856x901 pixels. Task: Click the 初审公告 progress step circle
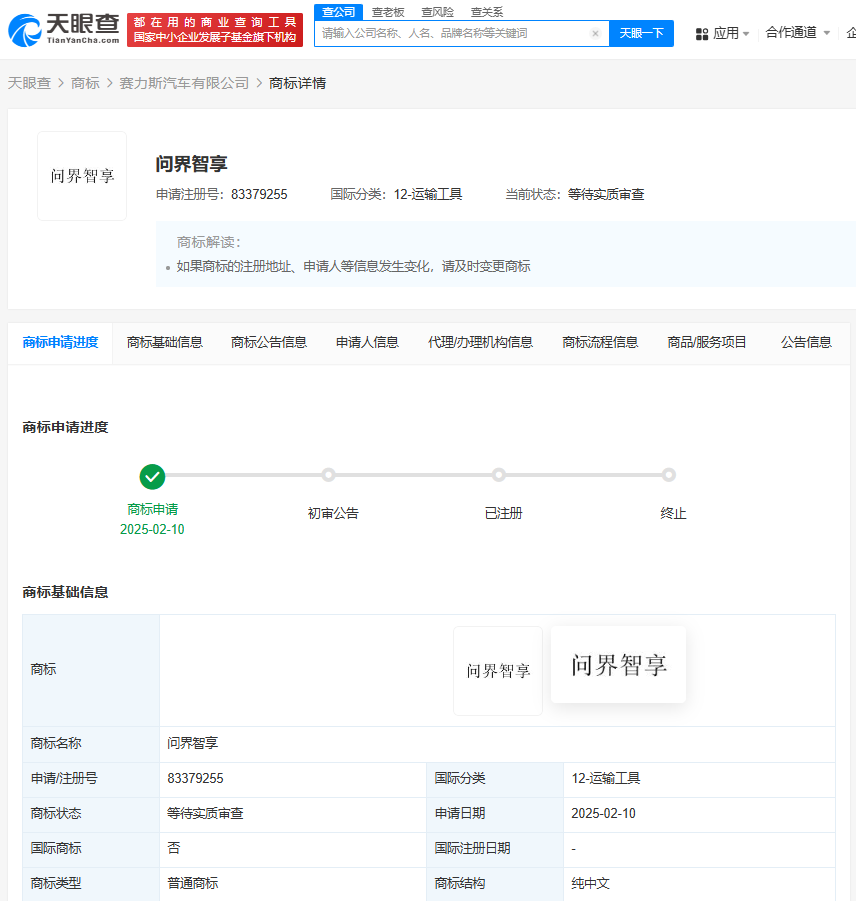pos(333,475)
